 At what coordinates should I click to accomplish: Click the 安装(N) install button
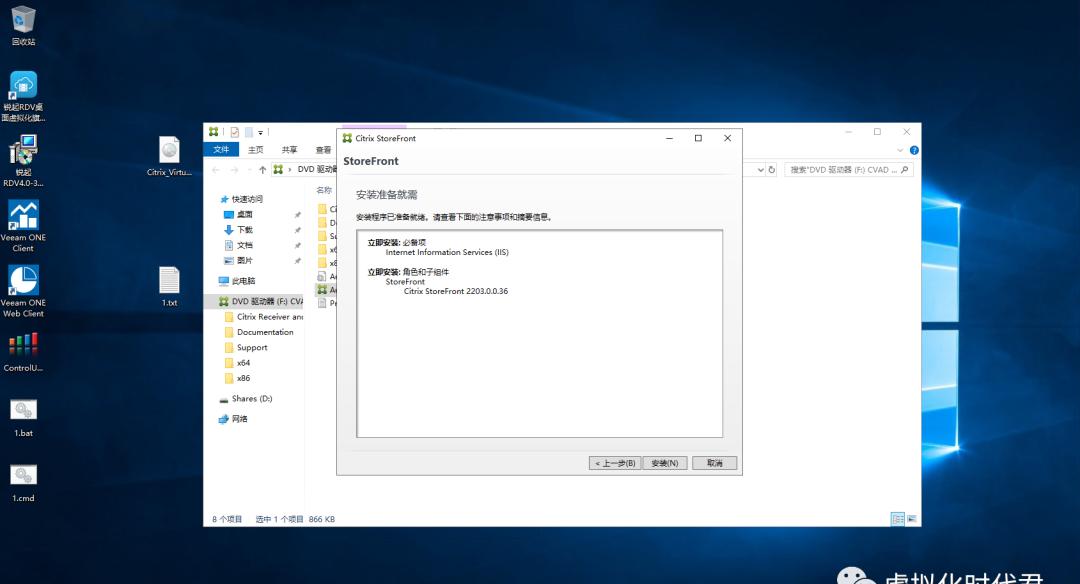(665, 463)
